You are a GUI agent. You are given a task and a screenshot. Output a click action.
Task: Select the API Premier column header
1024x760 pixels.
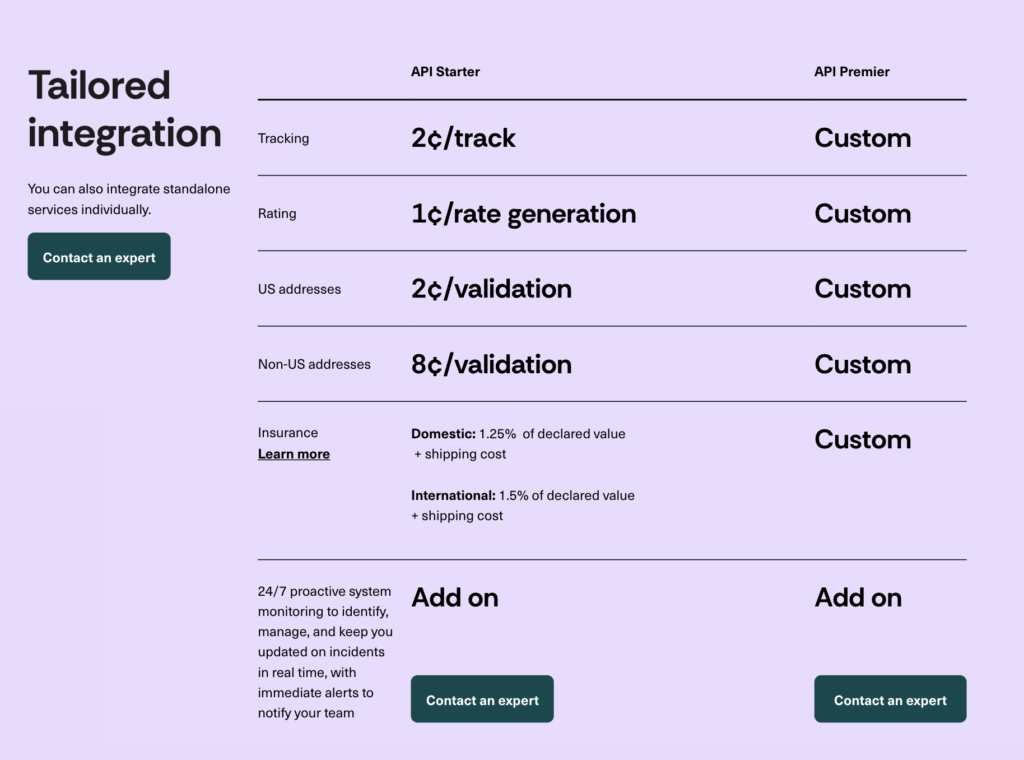851,72
